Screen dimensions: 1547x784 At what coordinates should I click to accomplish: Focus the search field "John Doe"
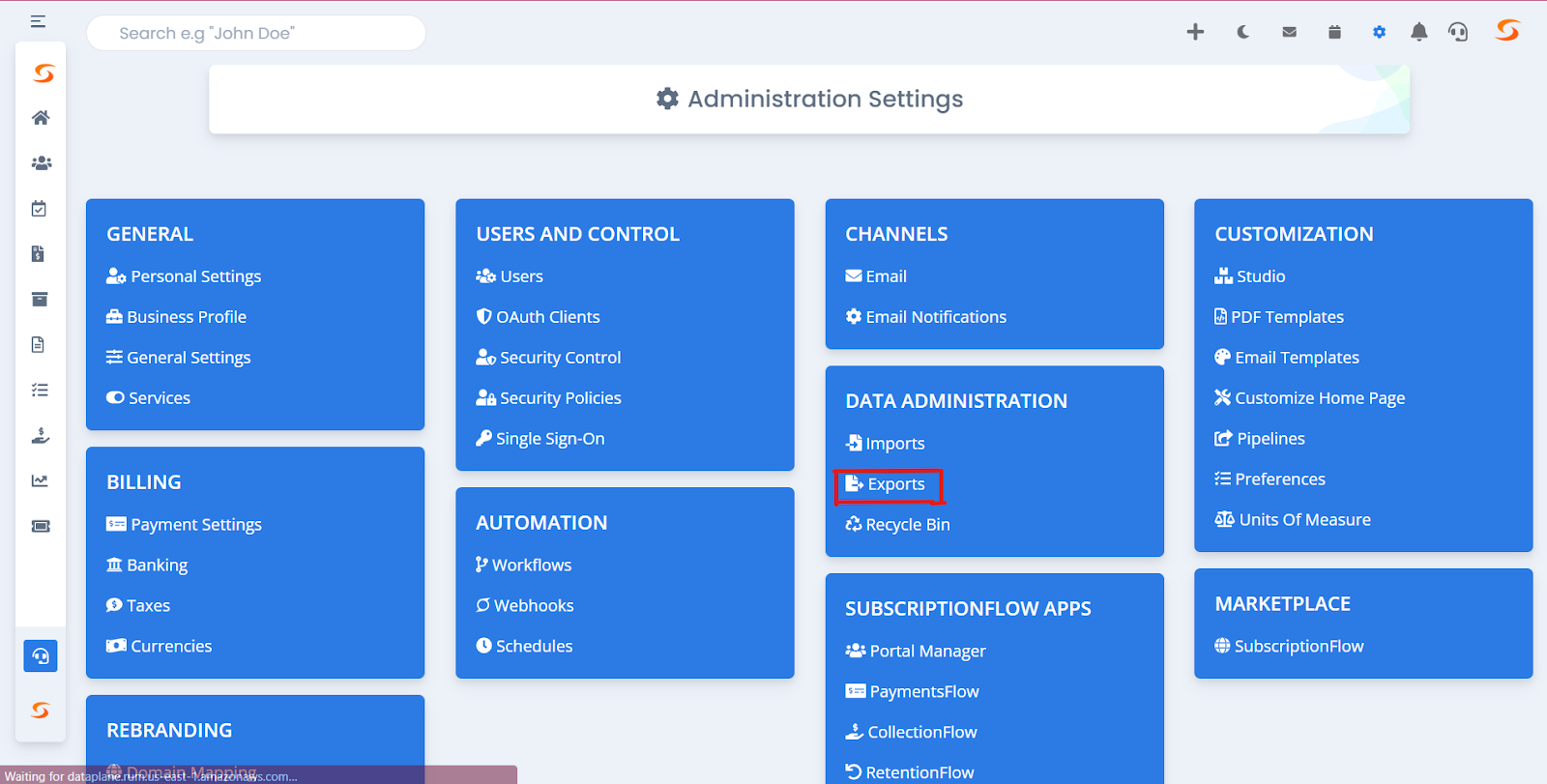pos(256,33)
